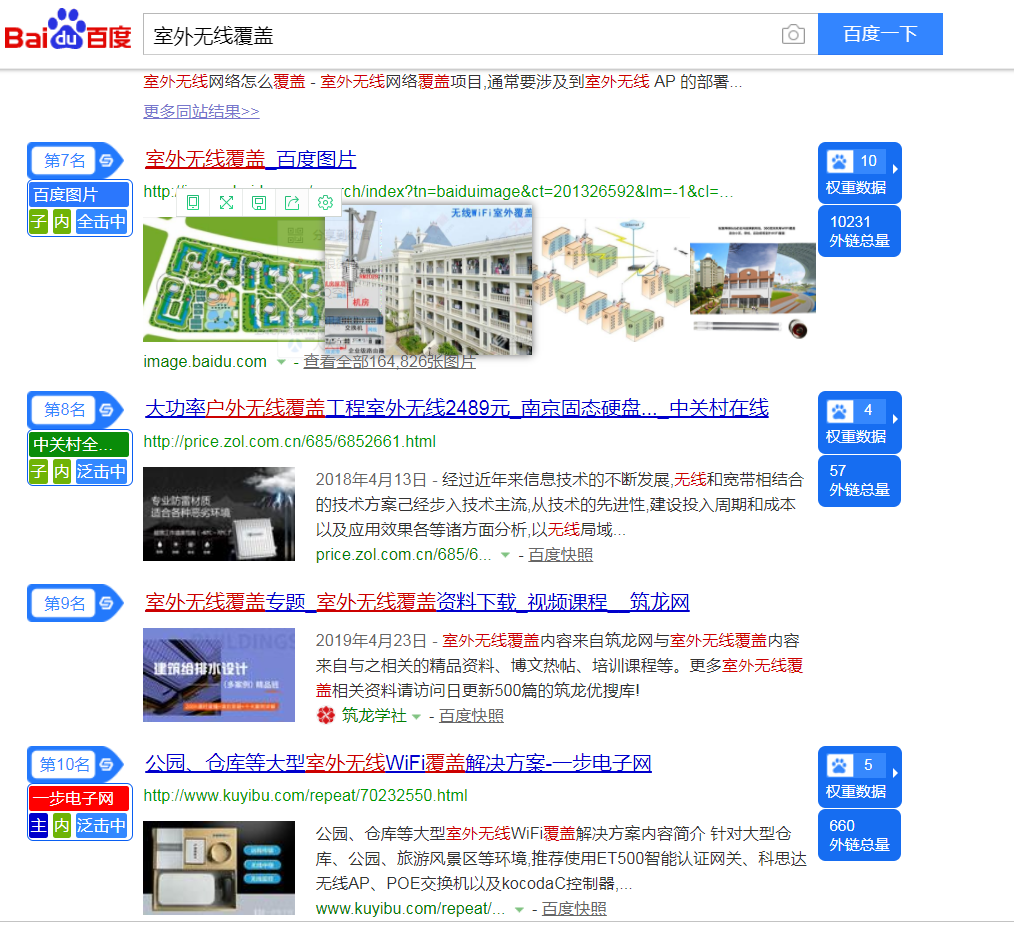The image size is (1014, 925).
Task: Expand the dropdown arrow after www.kuyibu.com/repeat/...
Action: 519,909
